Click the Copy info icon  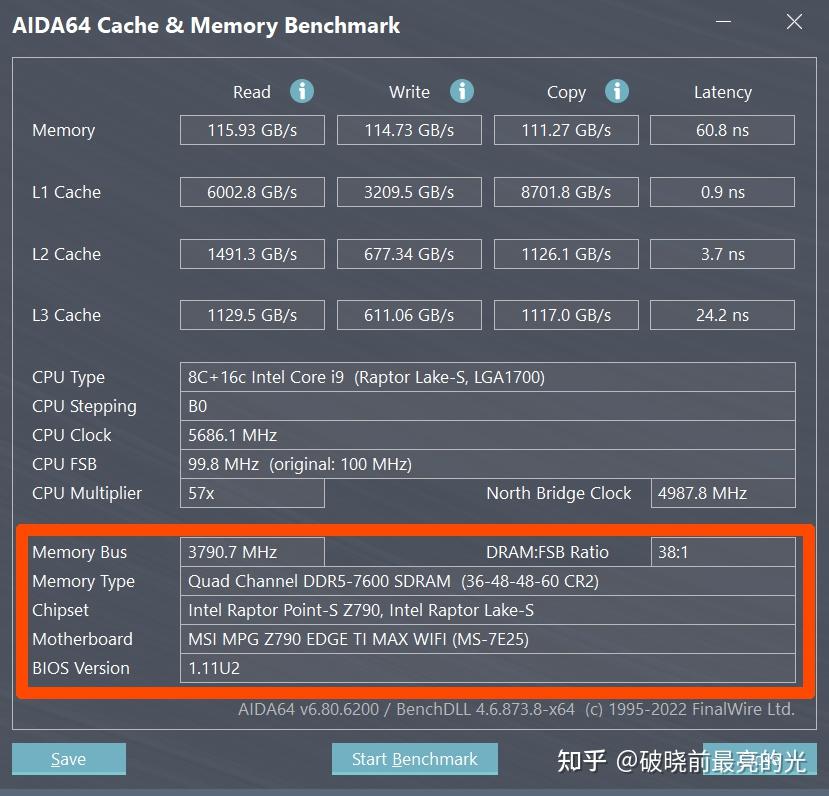pyautogui.click(x=617, y=92)
